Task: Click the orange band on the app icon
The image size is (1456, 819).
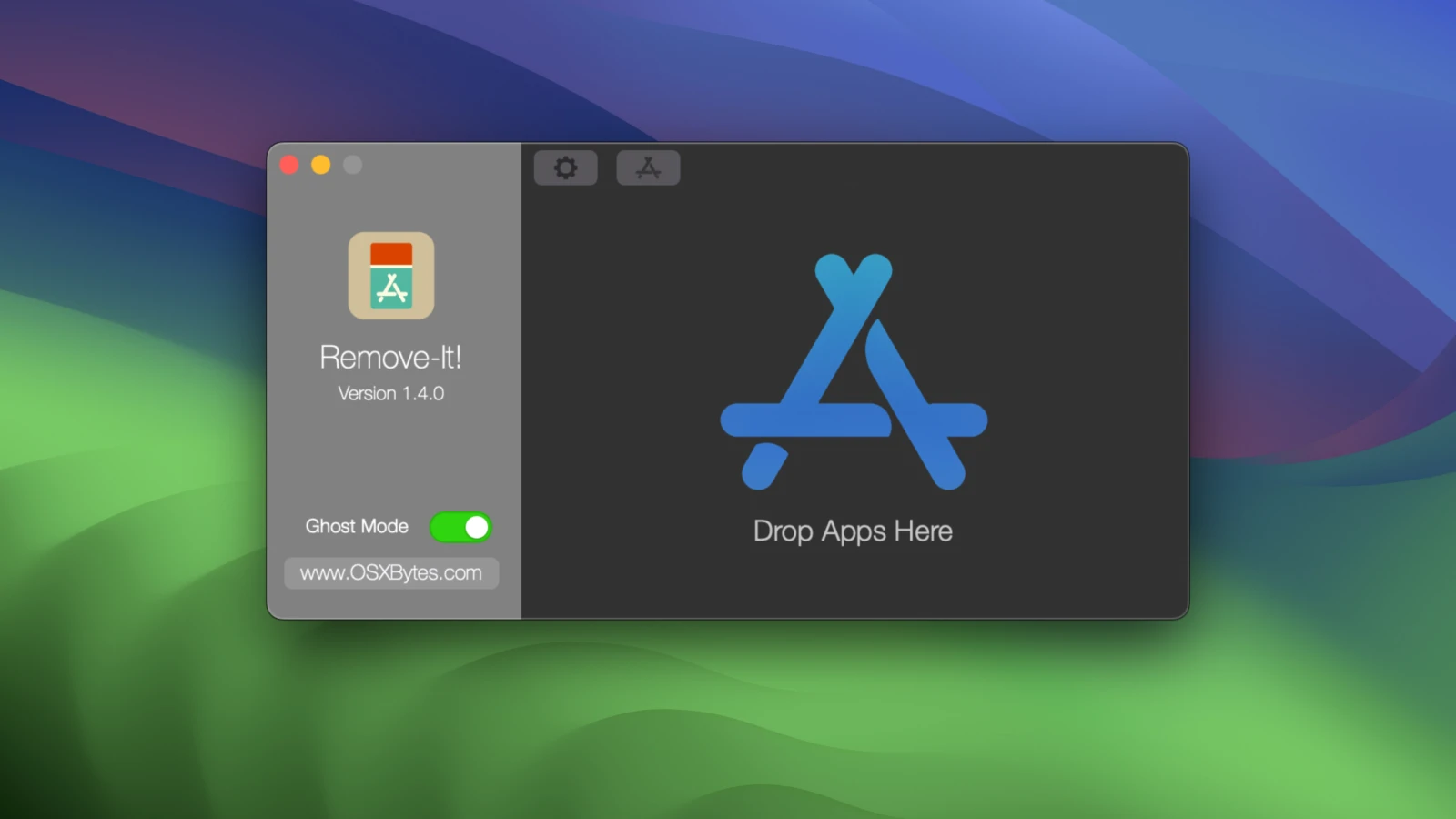Action: point(391,253)
